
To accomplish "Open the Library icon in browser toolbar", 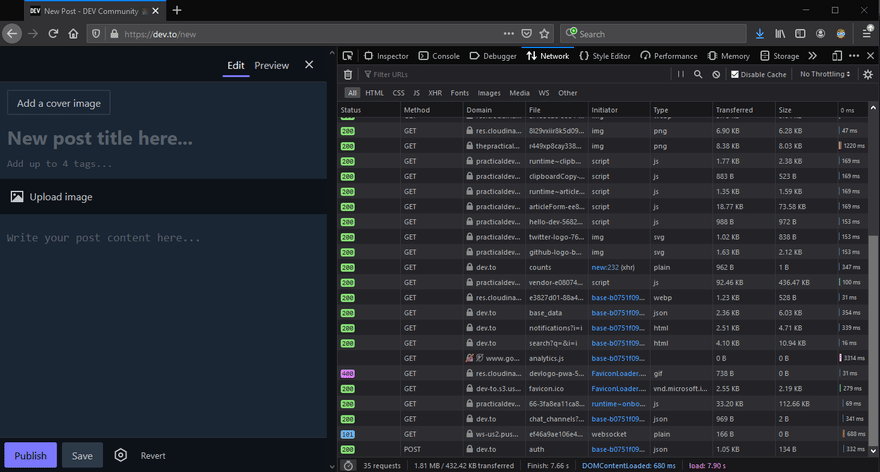I will coord(780,34).
